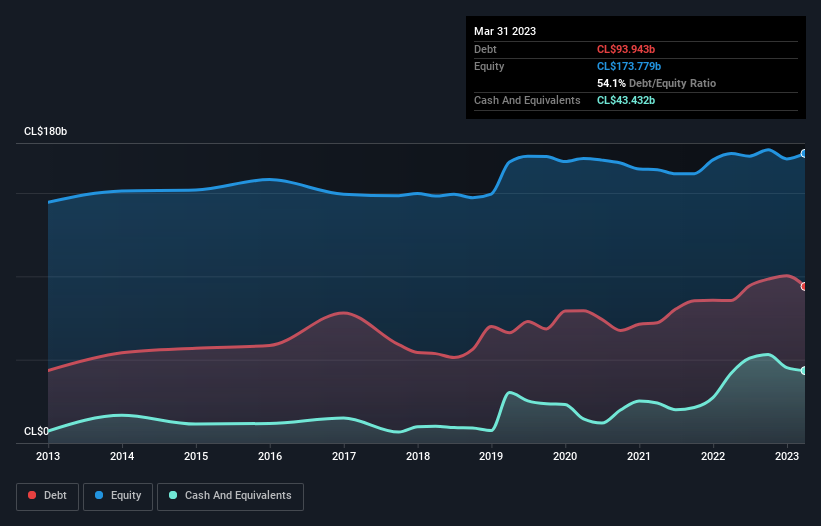This screenshot has height=526, width=821.
Task: Click tooltip's Cash And Equivalents row label
Action: click(527, 100)
